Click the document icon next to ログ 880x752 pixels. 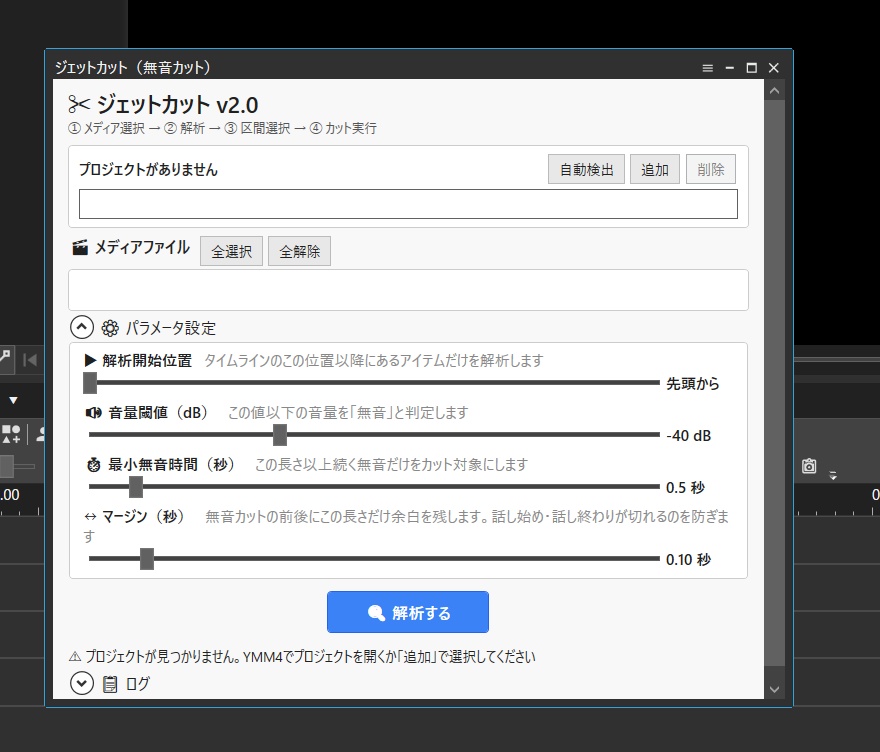(108, 684)
